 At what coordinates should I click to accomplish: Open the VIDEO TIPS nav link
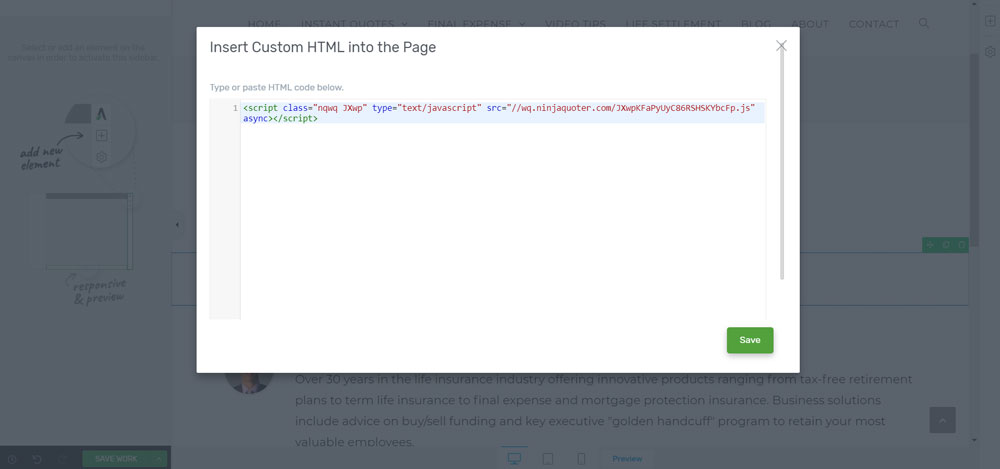click(x=575, y=24)
